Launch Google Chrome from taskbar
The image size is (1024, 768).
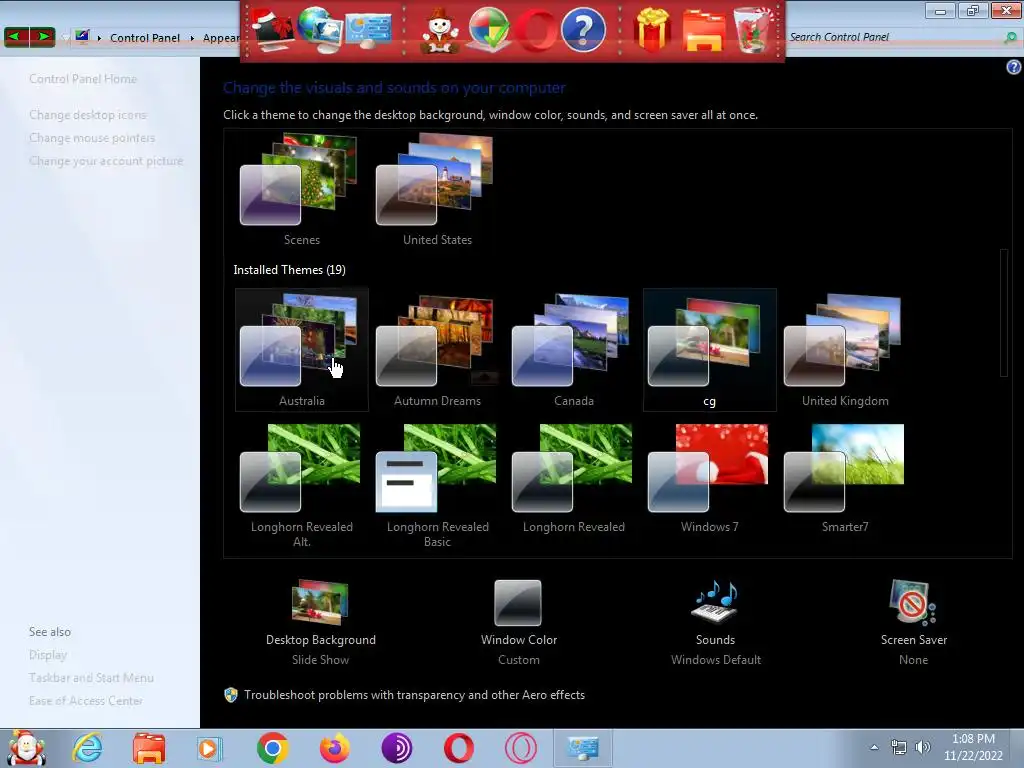pyautogui.click(x=272, y=748)
